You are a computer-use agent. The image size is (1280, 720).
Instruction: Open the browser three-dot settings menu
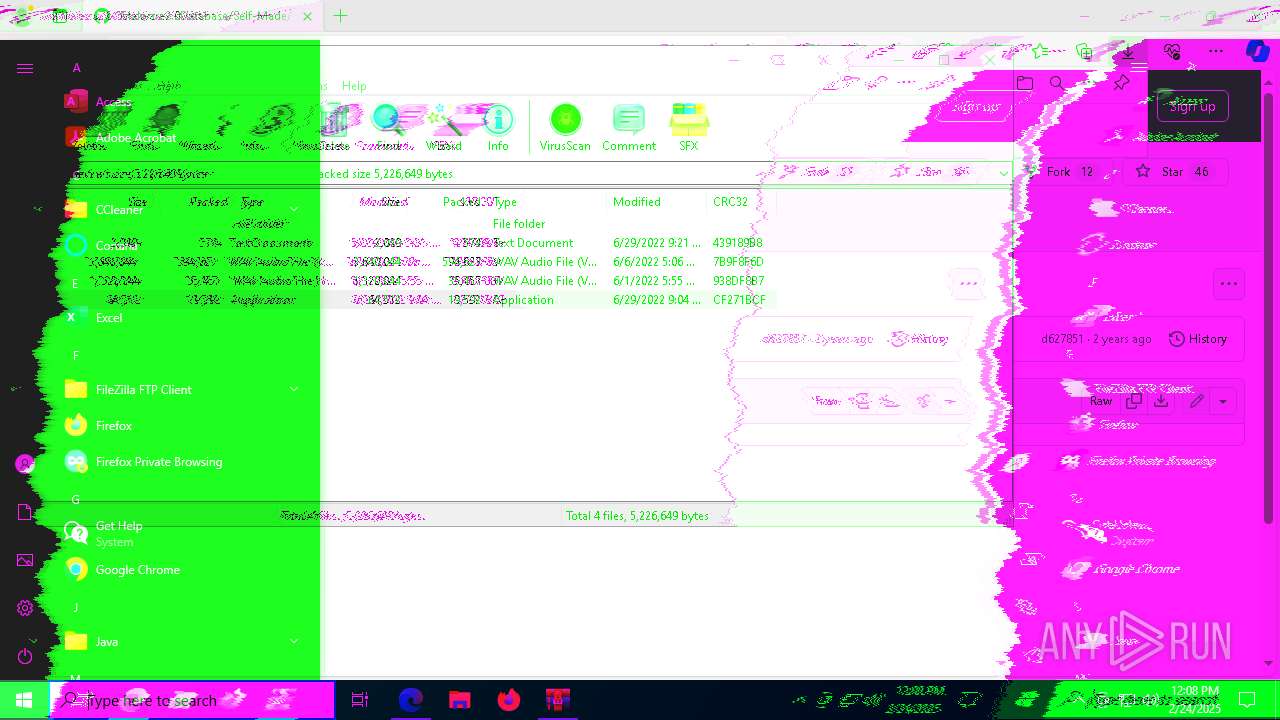tap(1216, 51)
